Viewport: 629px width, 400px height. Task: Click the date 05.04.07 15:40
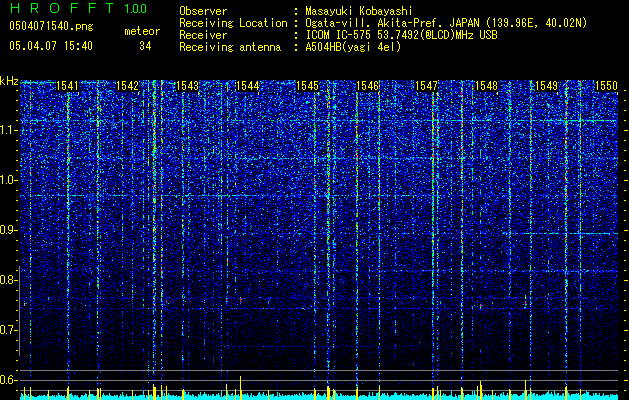(51, 46)
